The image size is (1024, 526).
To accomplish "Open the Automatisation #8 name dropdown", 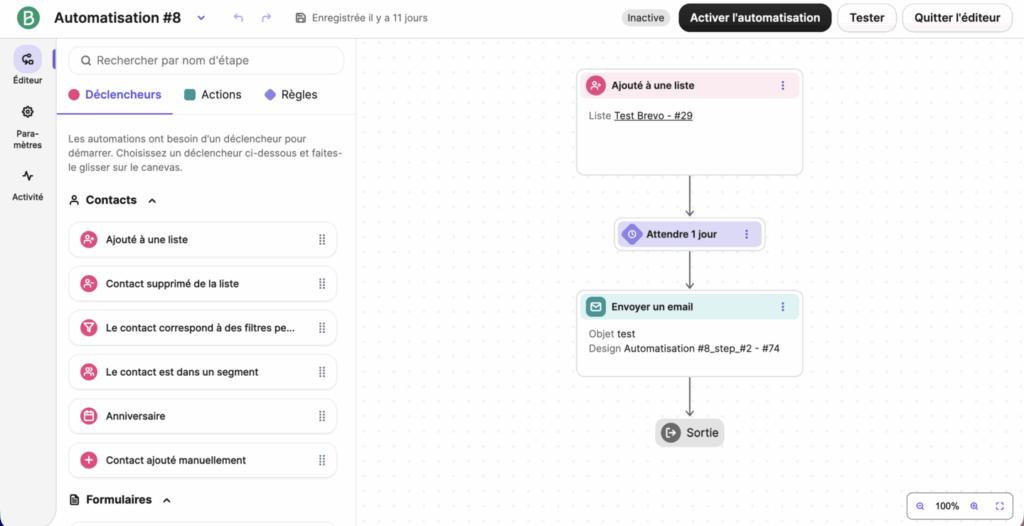I will [x=201, y=18].
